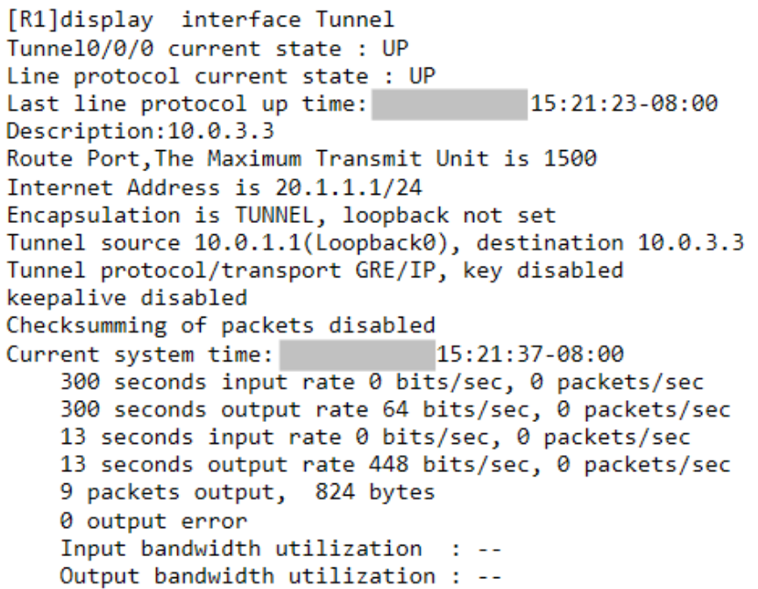Screen dimensions: 758x589
Task: Click the 300 seconds output rate 64 bits/sec line
Action: pyautogui.click(x=395, y=410)
